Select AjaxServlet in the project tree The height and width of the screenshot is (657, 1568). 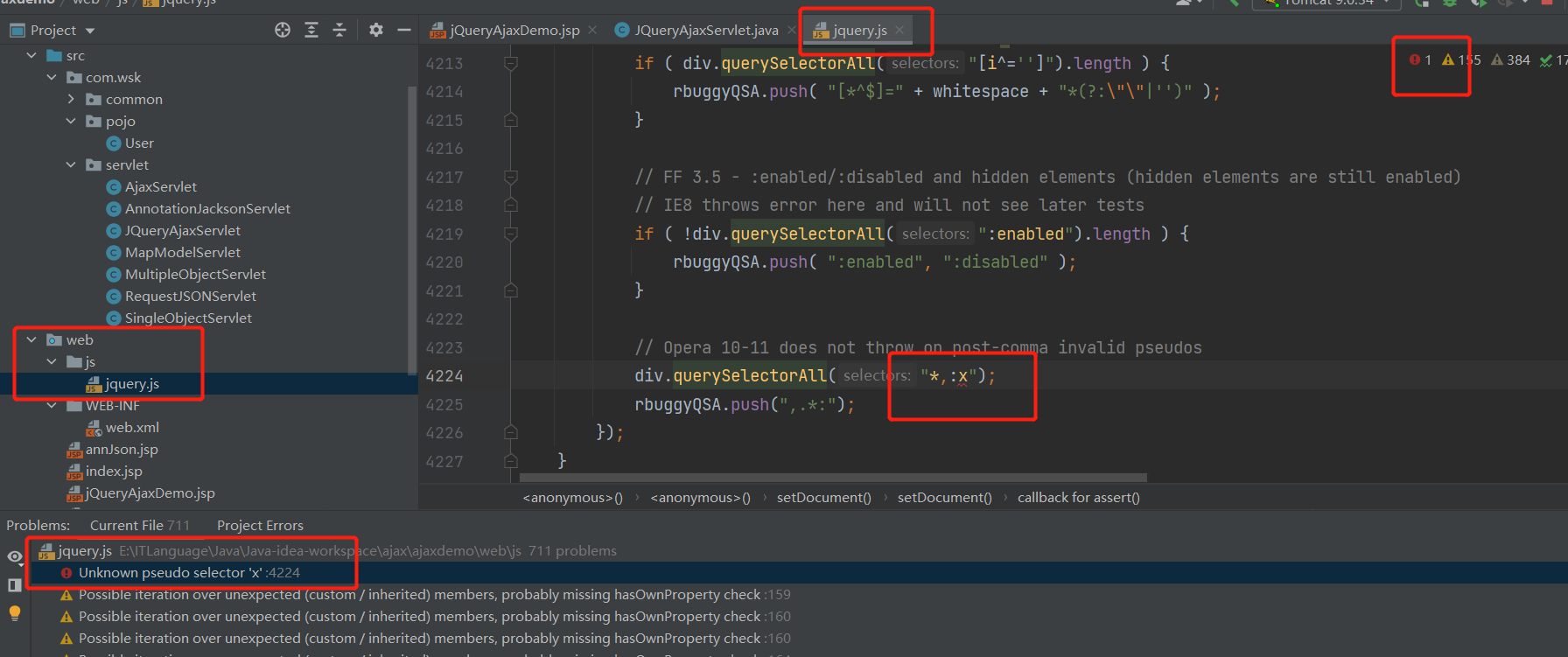tap(160, 187)
